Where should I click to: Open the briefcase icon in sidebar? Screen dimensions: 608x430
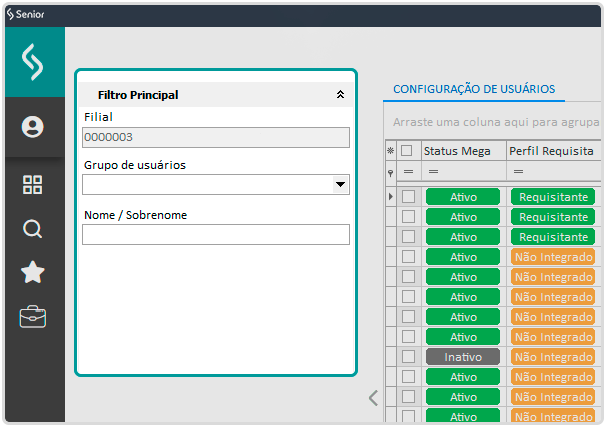(33, 317)
